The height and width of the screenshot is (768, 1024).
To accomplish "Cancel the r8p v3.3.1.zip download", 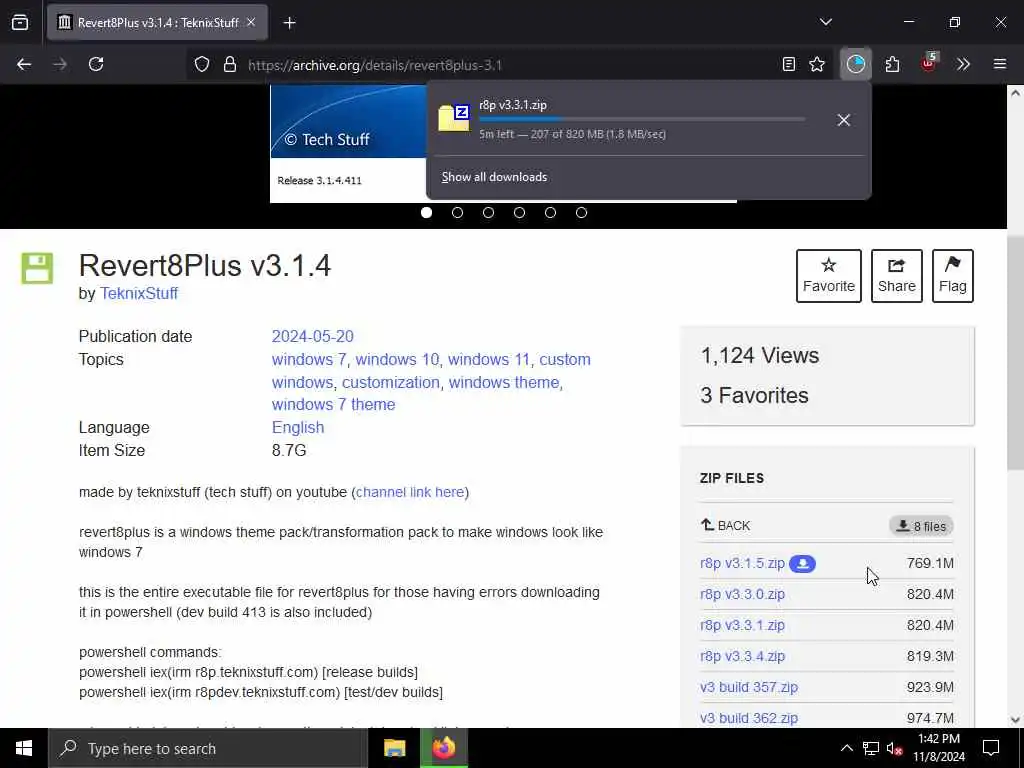I will (x=843, y=120).
